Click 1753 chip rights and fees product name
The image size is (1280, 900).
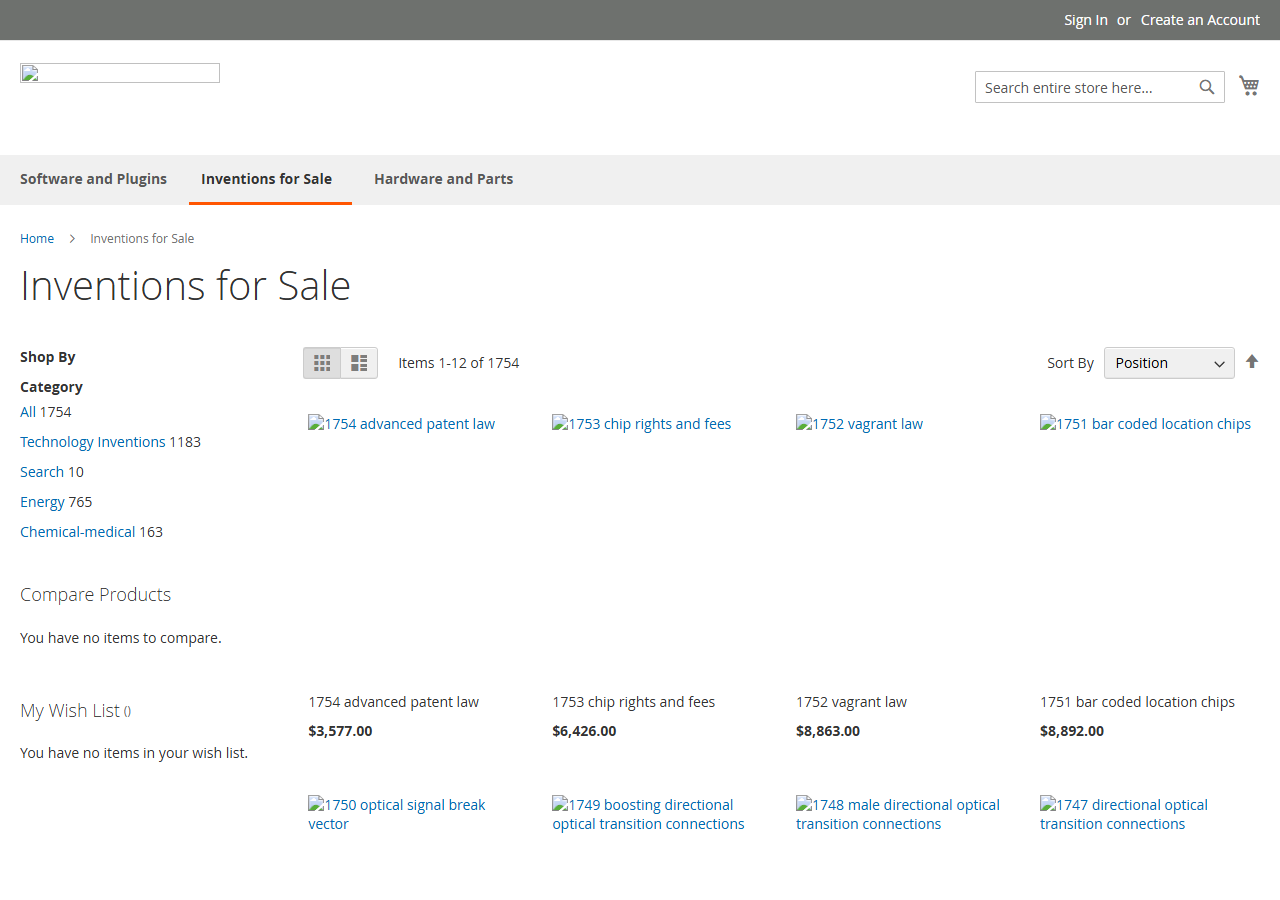pyautogui.click(x=633, y=702)
